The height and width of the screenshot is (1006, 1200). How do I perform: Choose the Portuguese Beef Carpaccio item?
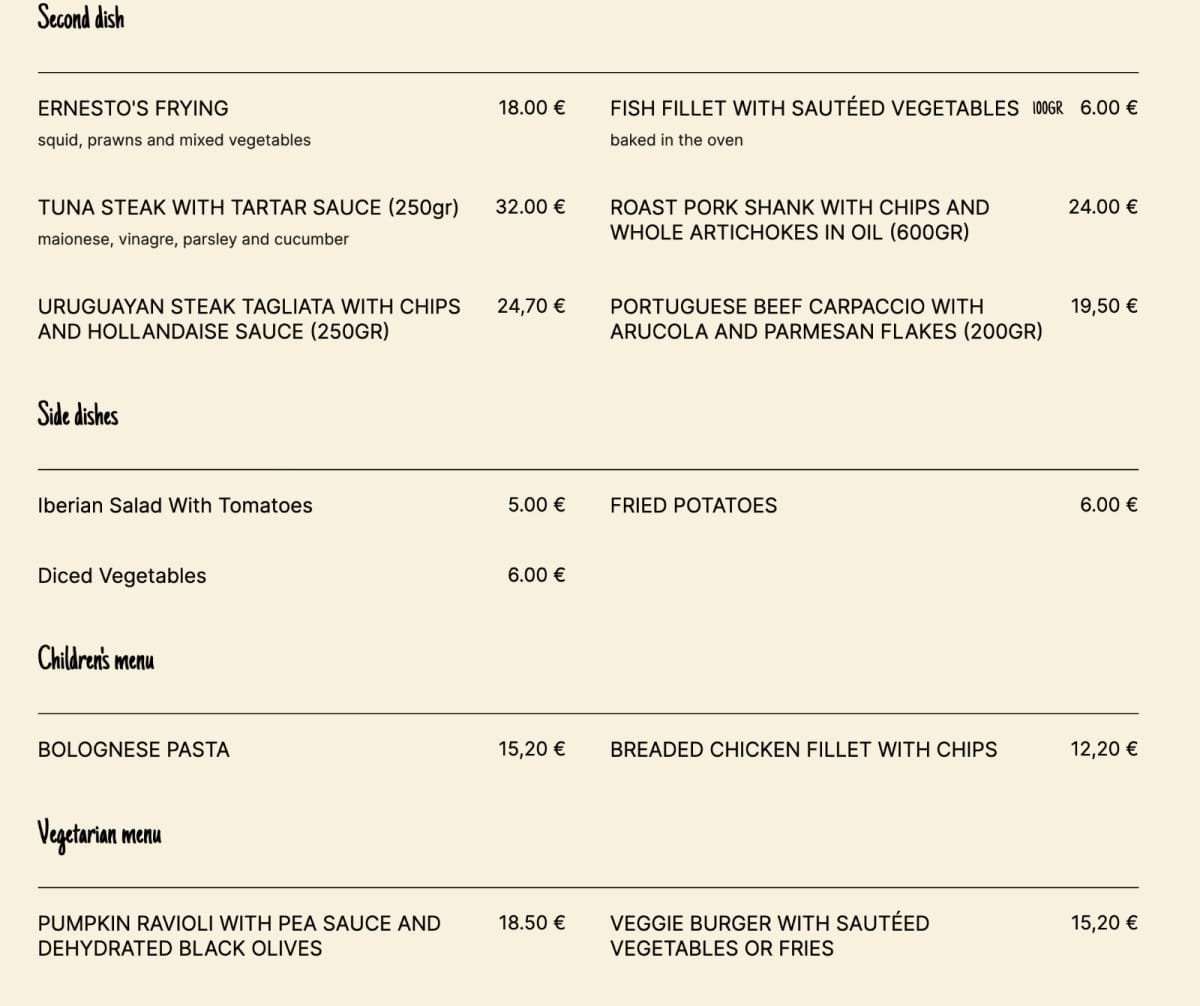826,319
